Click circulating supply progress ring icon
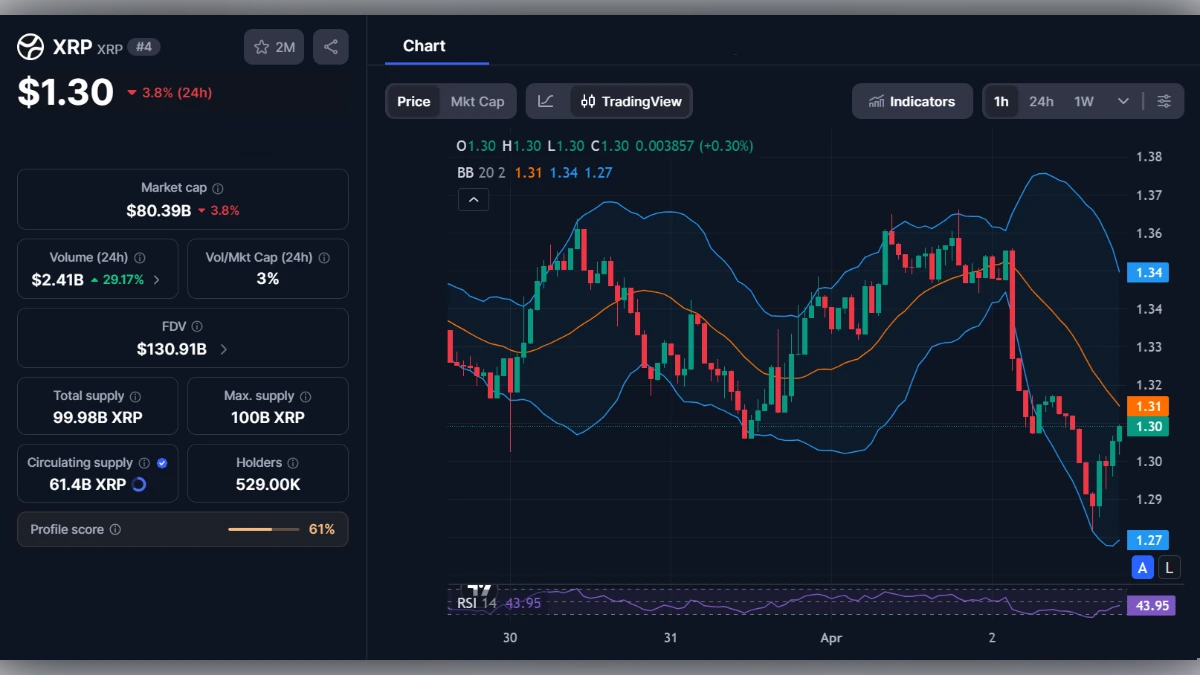This screenshot has height=675, width=1200. 139,485
